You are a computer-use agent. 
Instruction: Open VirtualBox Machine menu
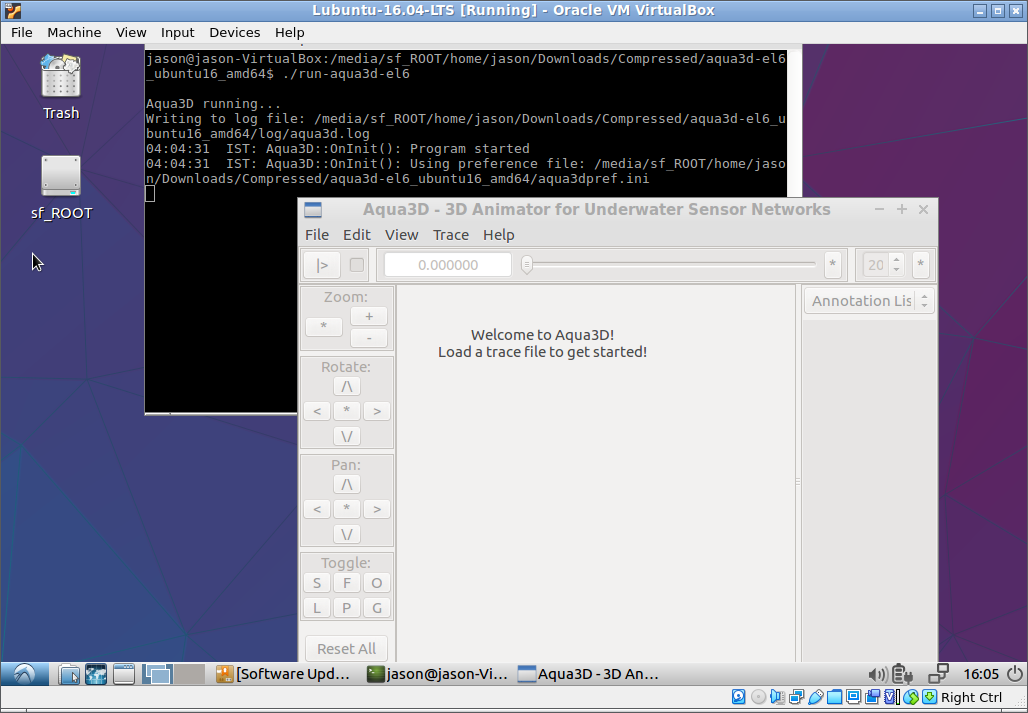tap(74, 32)
